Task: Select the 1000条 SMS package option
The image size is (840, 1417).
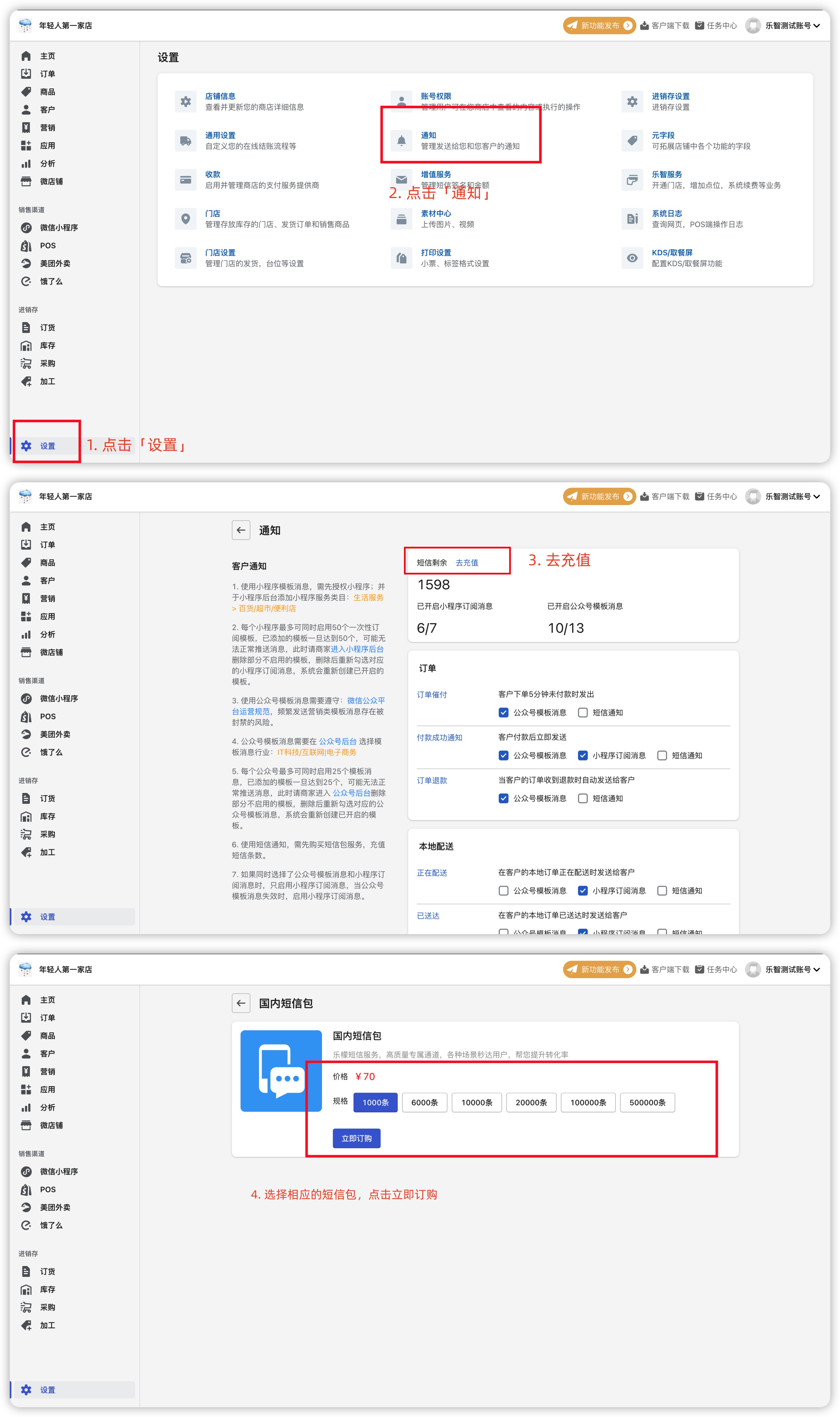Action: coord(375,1102)
